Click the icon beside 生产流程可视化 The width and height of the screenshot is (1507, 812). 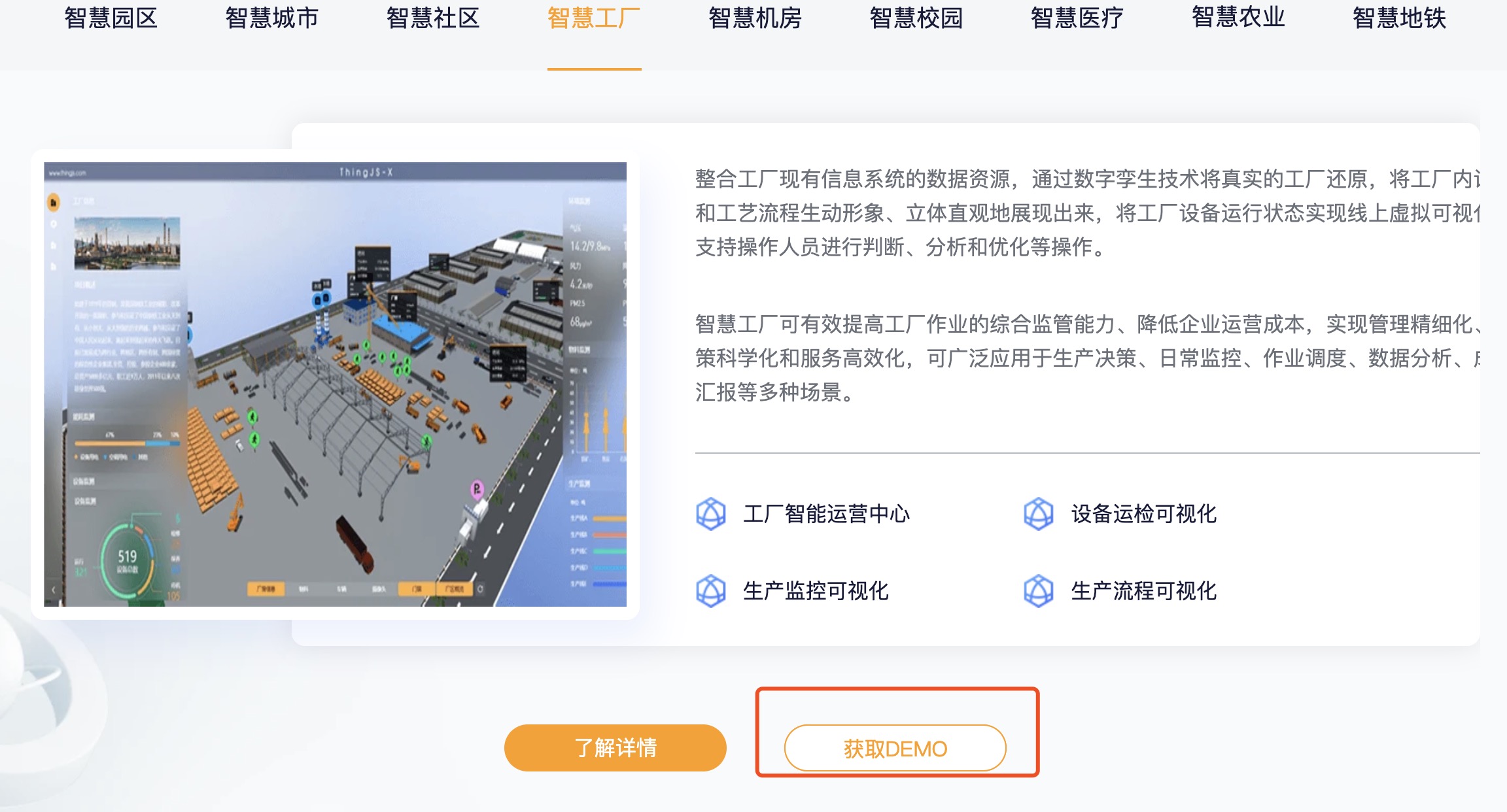tap(1038, 591)
